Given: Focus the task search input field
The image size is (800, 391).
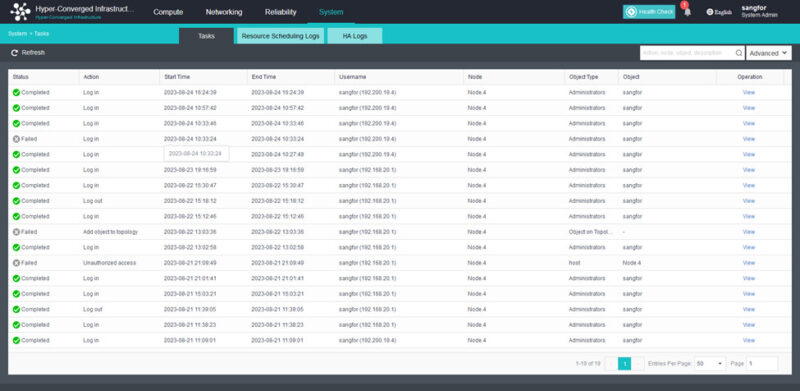Looking at the screenshot, I should pos(687,53).
